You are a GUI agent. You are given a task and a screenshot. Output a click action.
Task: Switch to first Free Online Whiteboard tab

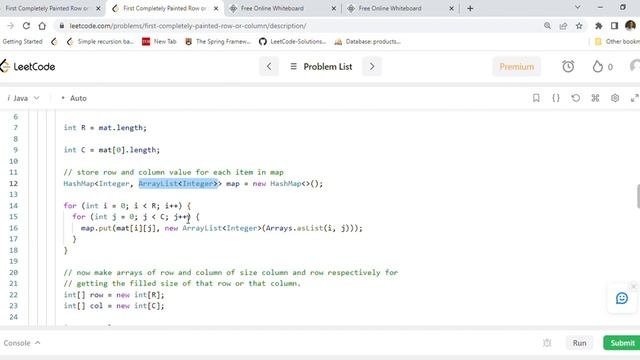point(272,8)
